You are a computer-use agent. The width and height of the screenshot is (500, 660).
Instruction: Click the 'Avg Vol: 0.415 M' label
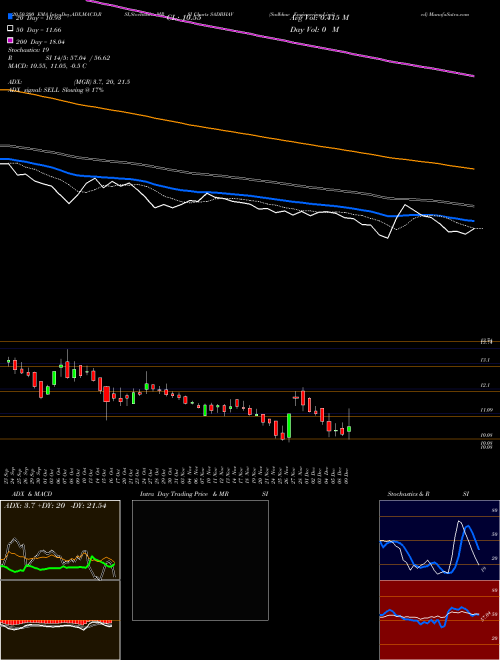click(x=319, y=18)
